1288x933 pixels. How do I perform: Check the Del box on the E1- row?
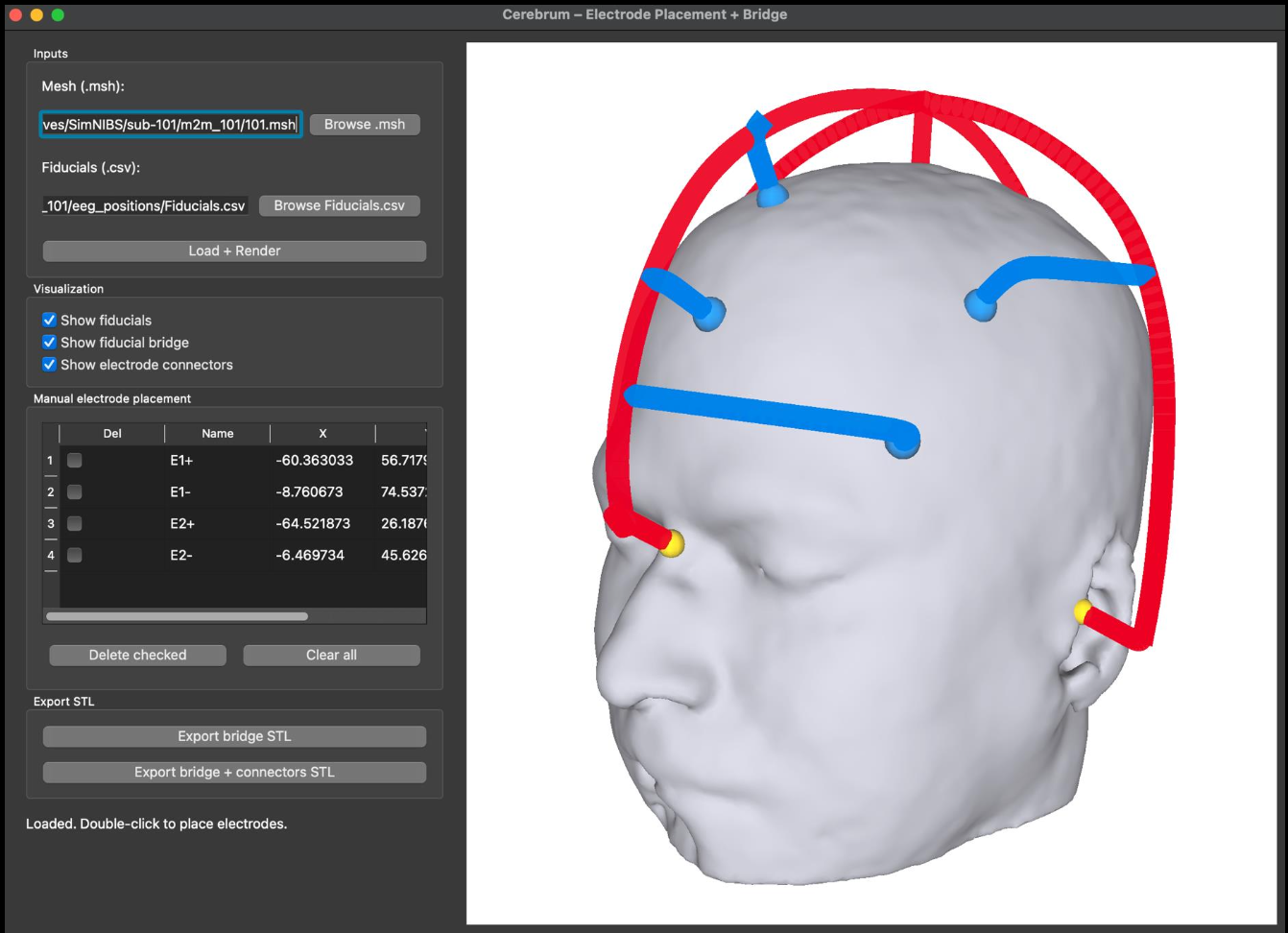coord(74,491)
